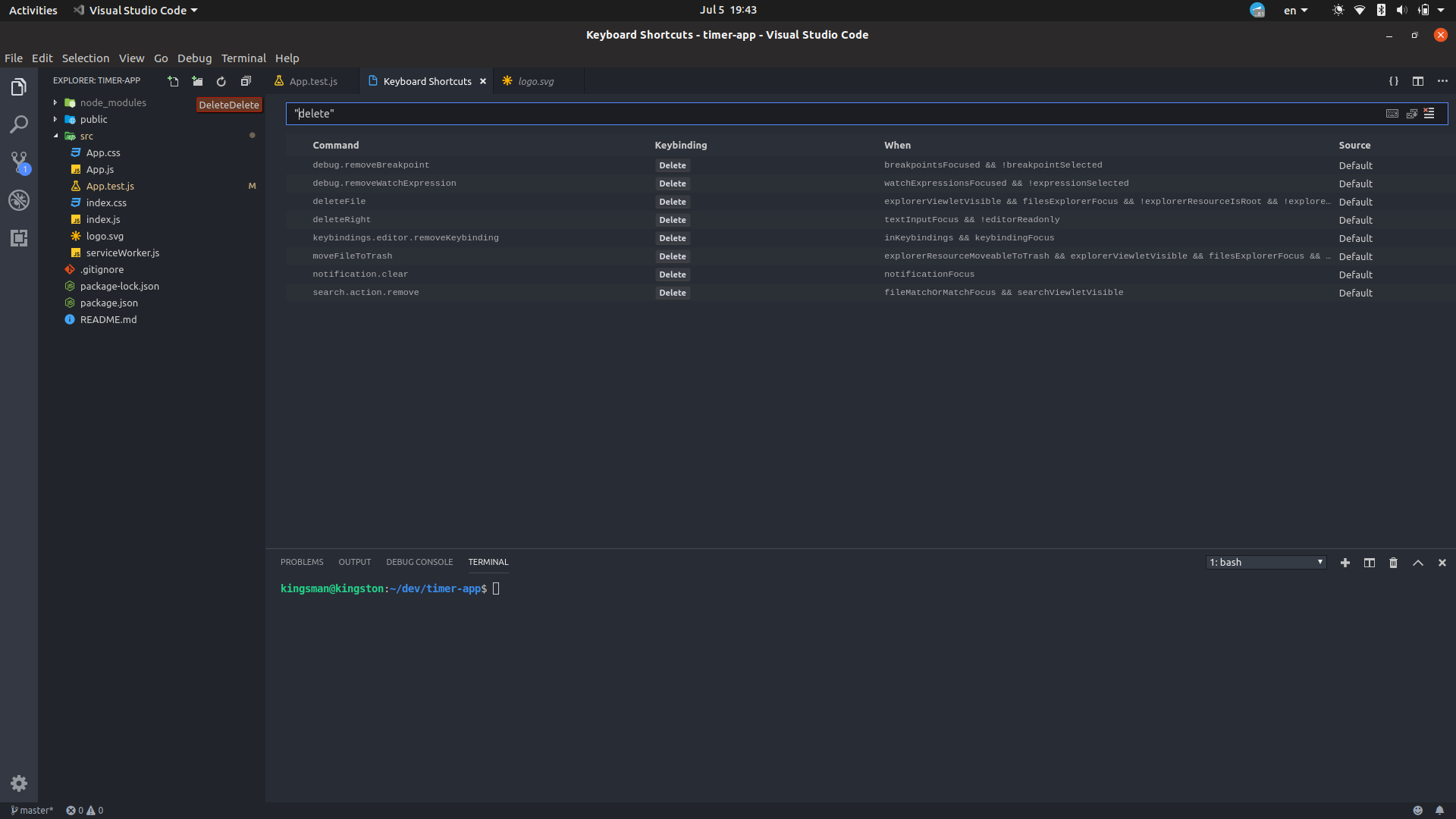Switch to the App.test.js tab
The width and height of the screenshot is (1456, 819).
click(313, 81)
